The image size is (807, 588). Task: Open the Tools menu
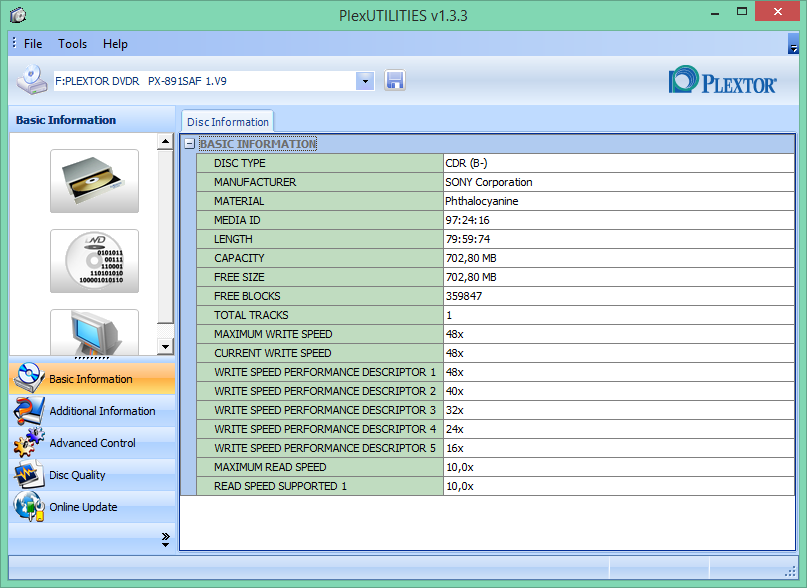[x=73, y=44]
